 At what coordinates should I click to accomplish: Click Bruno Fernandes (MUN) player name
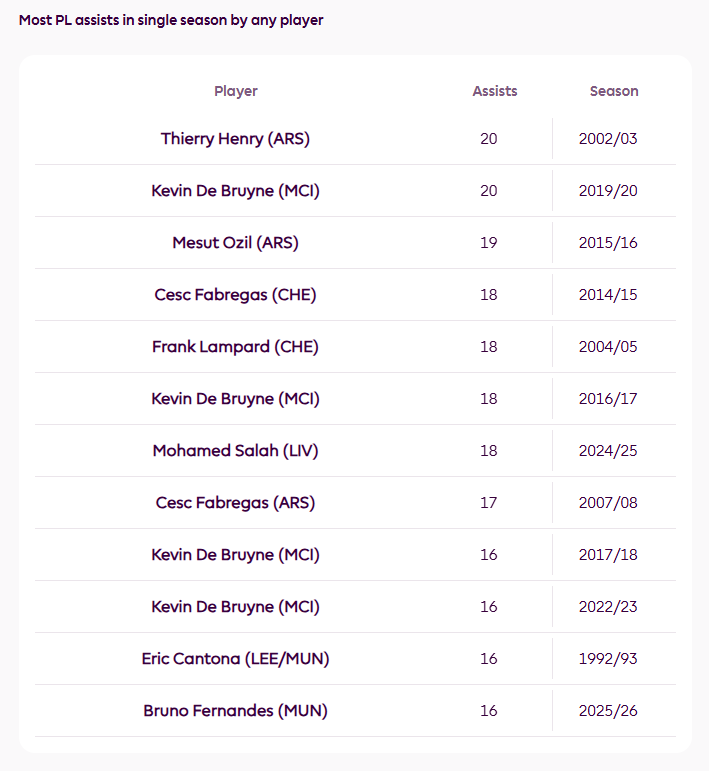235,711
